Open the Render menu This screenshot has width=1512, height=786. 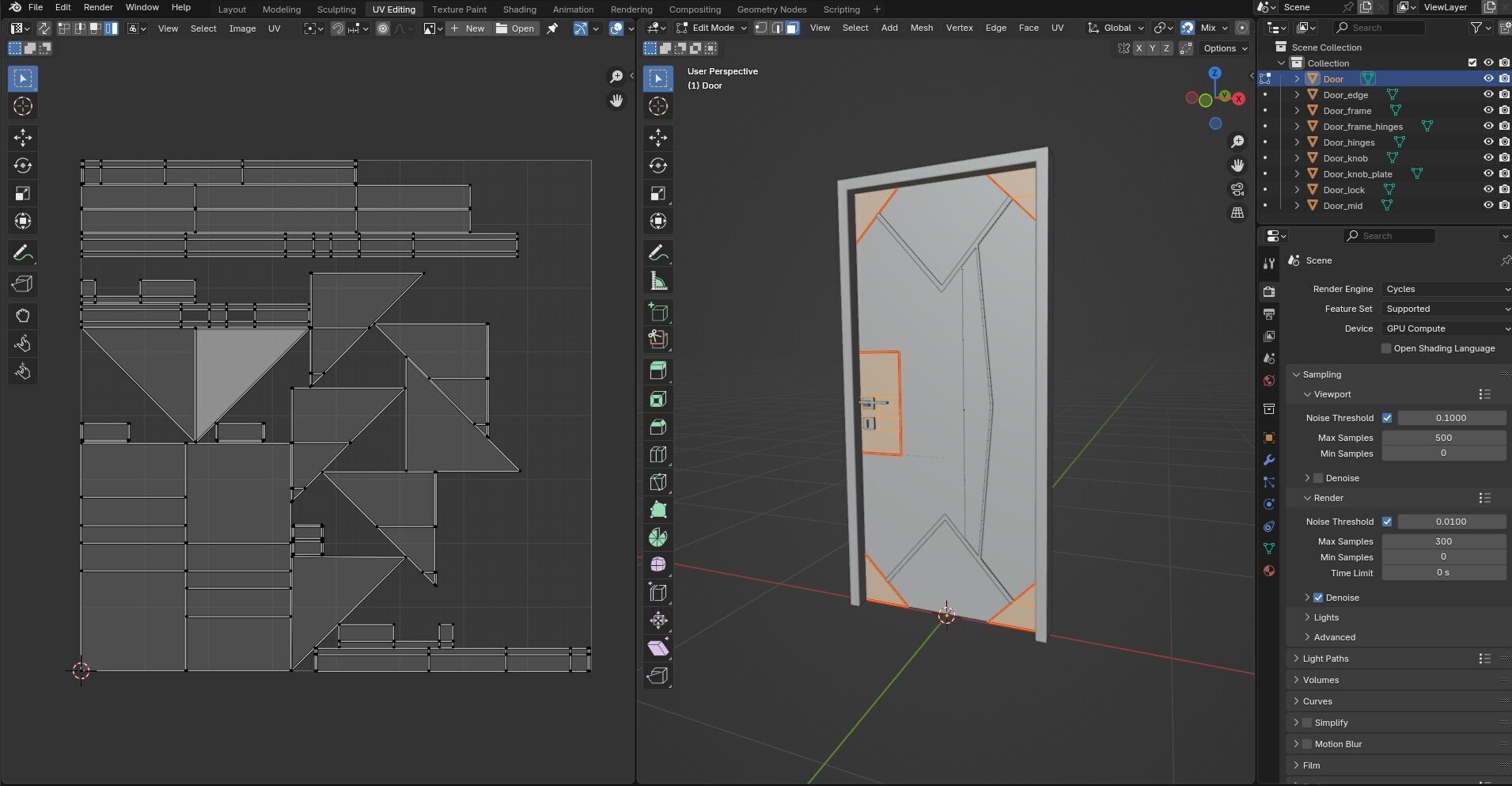coord(98,7)
